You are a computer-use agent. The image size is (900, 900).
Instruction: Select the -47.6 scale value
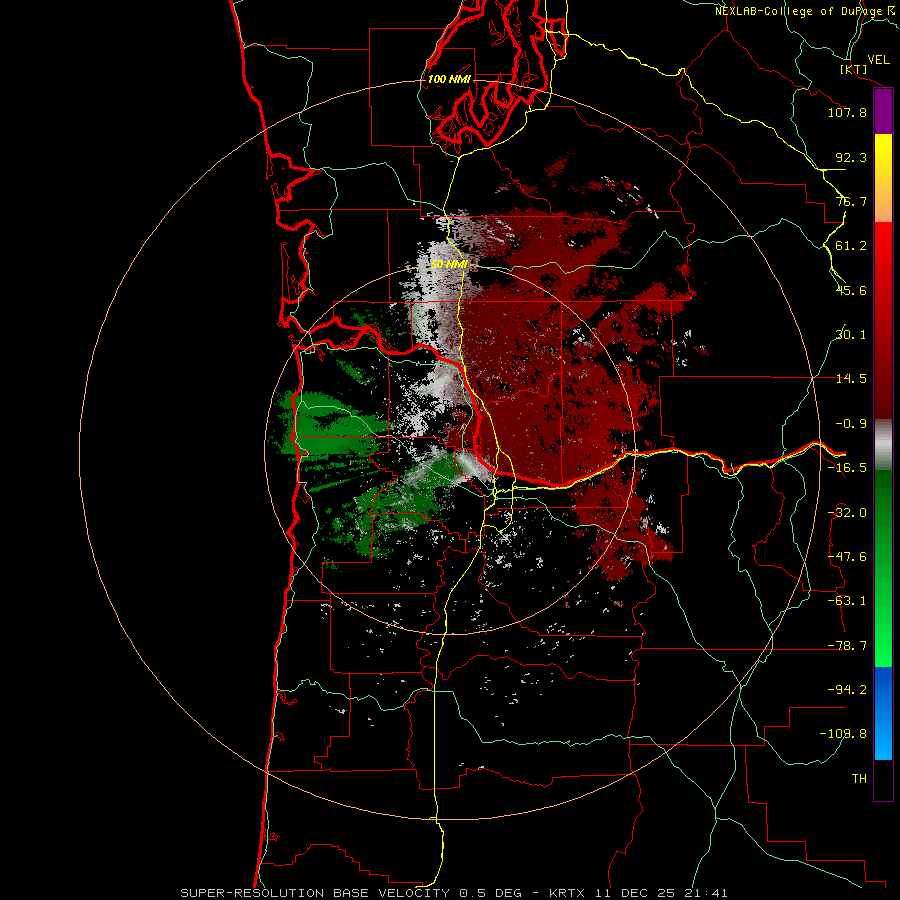click(847, 557)
